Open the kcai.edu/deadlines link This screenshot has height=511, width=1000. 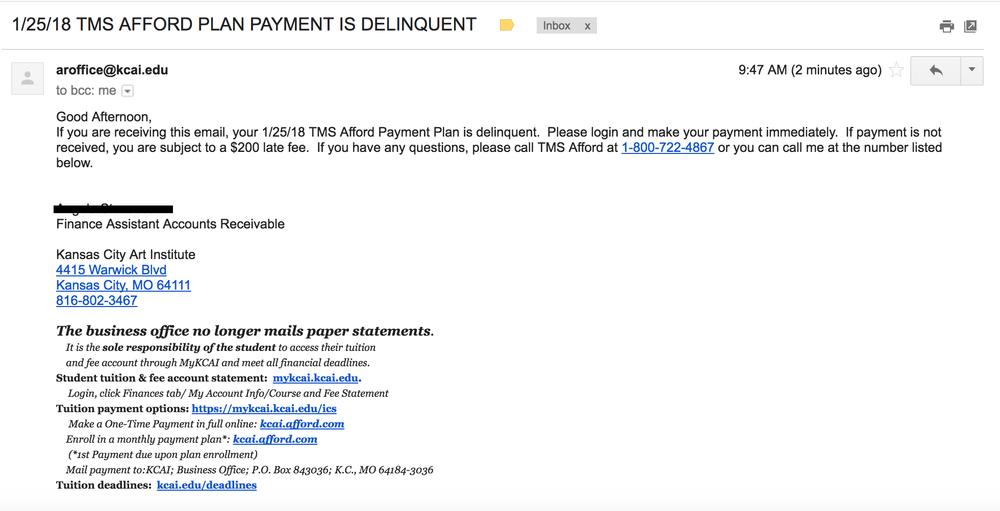click(207, 485)
